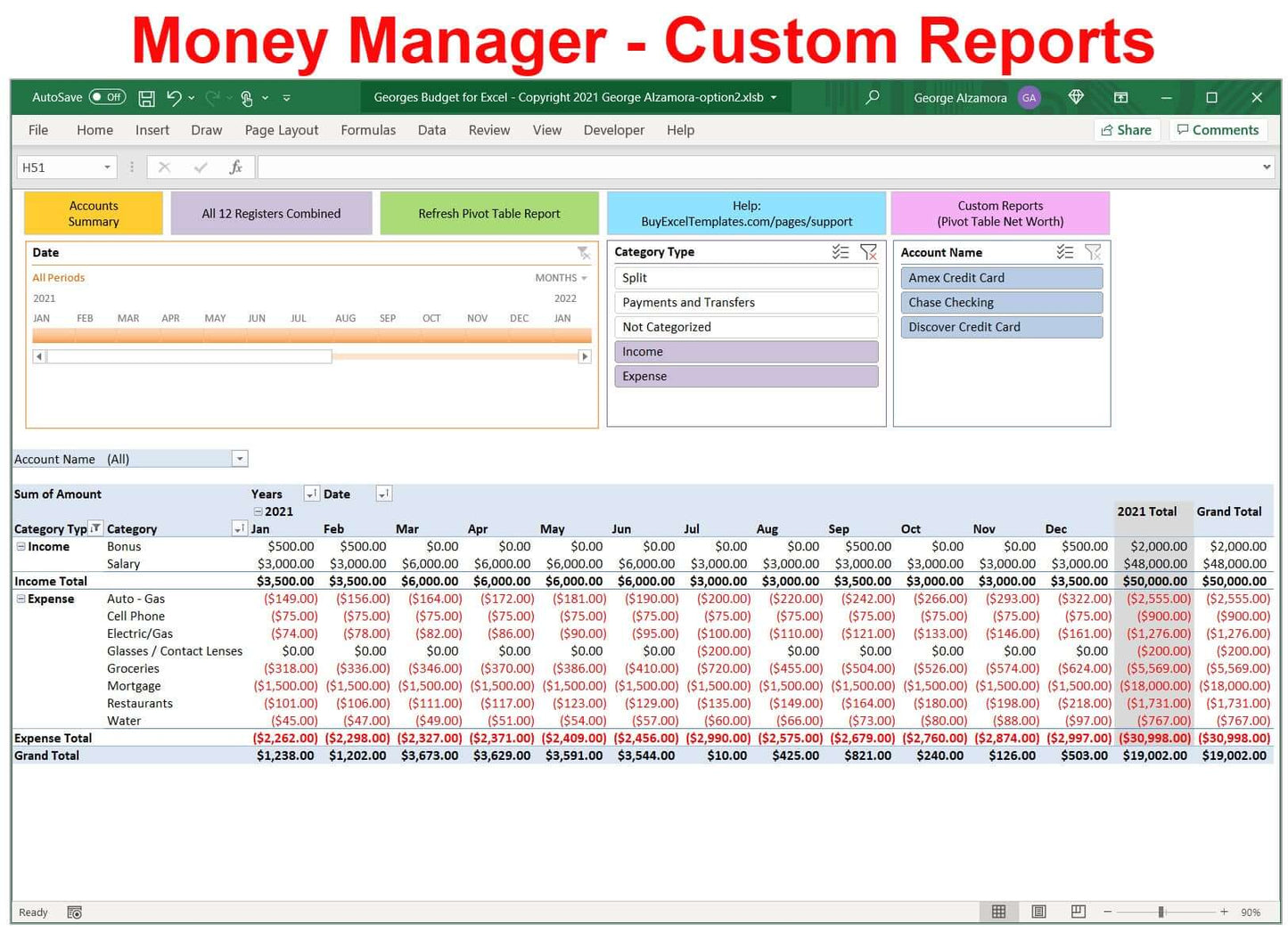Open the Formulas ribbon tab

367,130
